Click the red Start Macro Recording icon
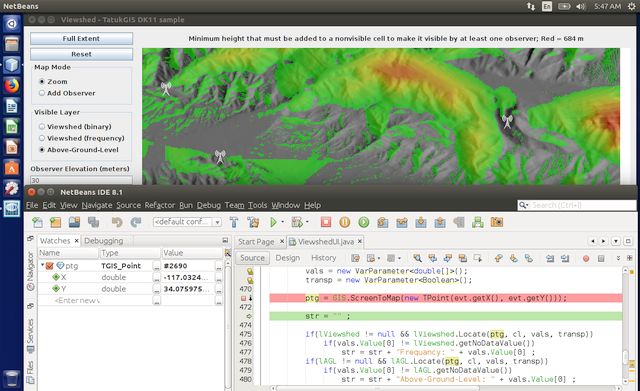Image resolution: width=640 pixels, height=391 pixels. pos(586,258)
